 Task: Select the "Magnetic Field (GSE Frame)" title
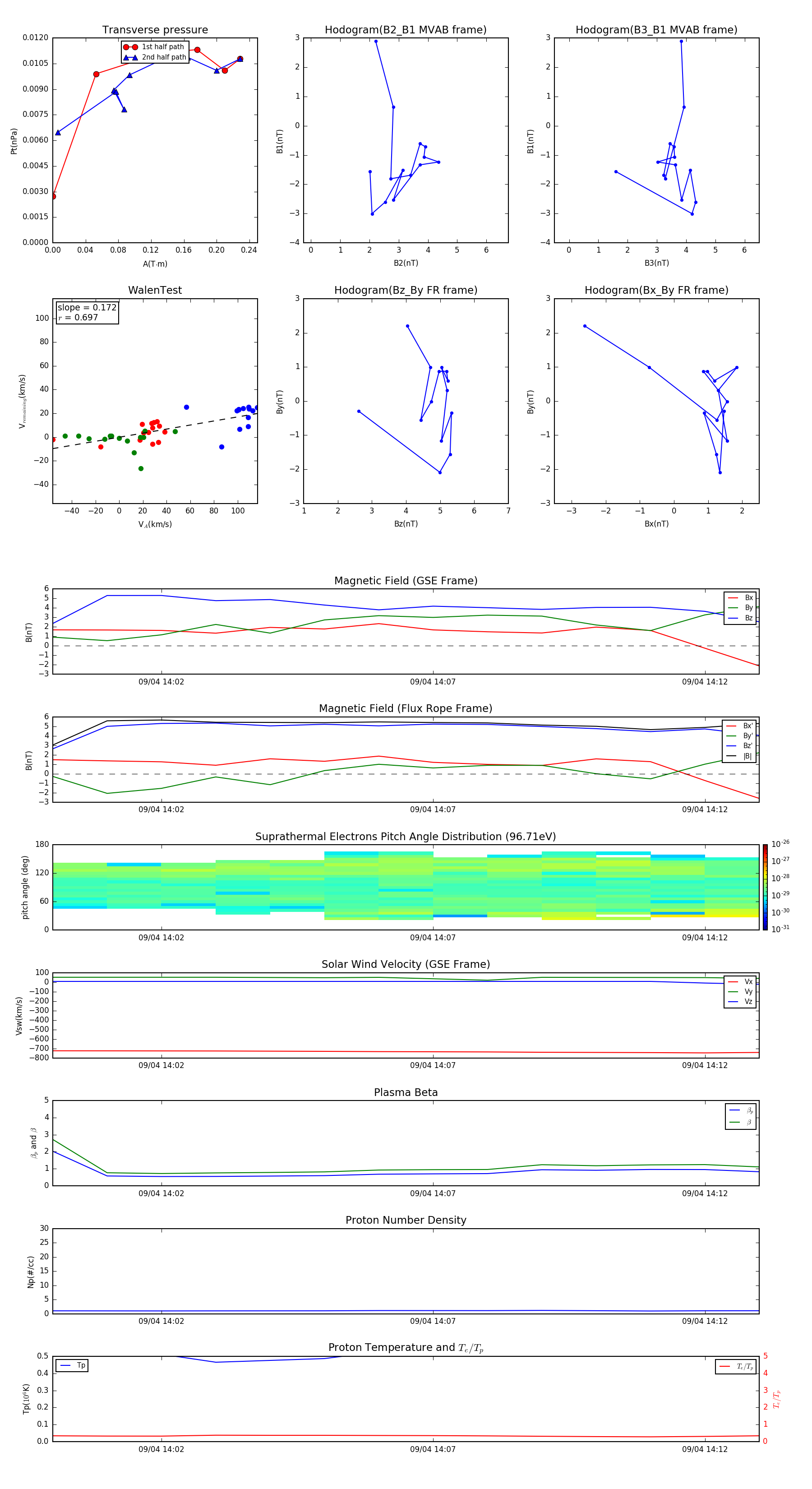point(406,581)
